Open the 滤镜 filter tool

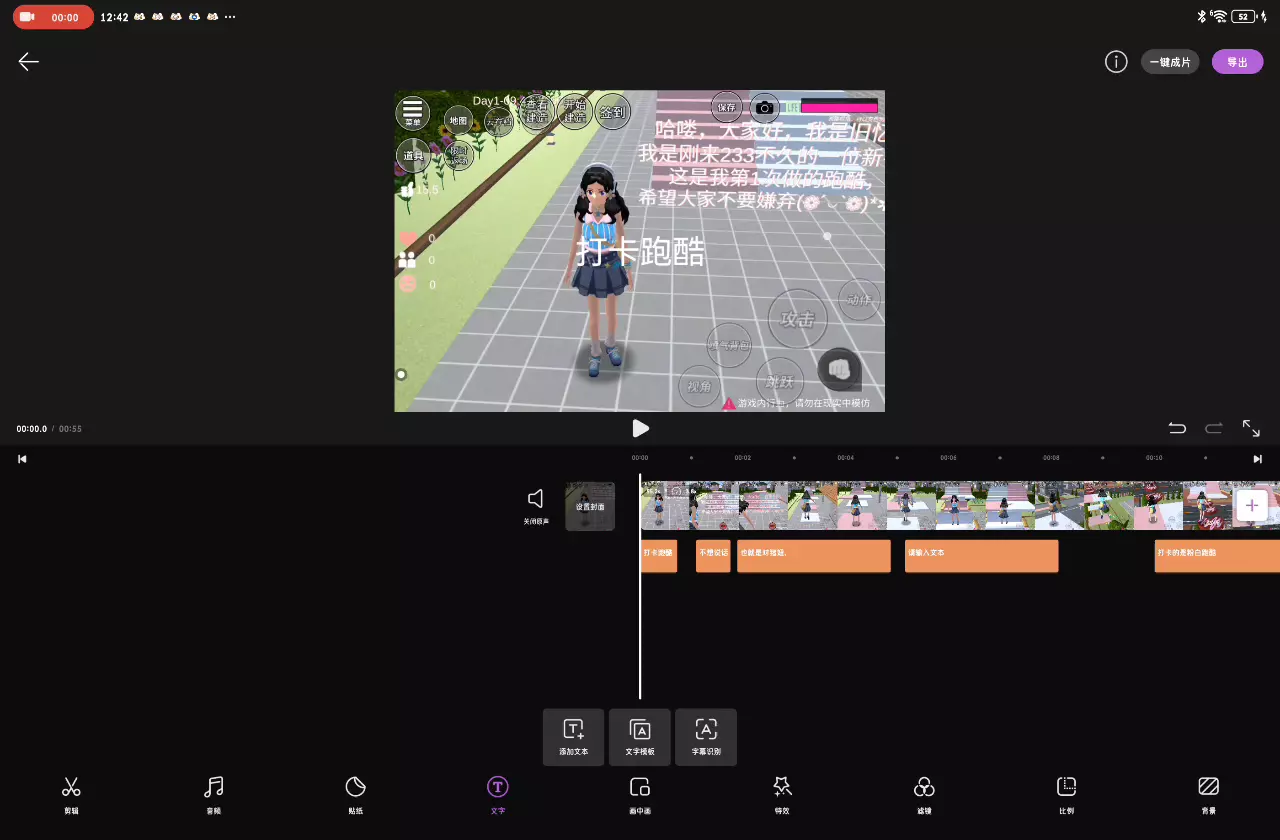coord(924,794)
